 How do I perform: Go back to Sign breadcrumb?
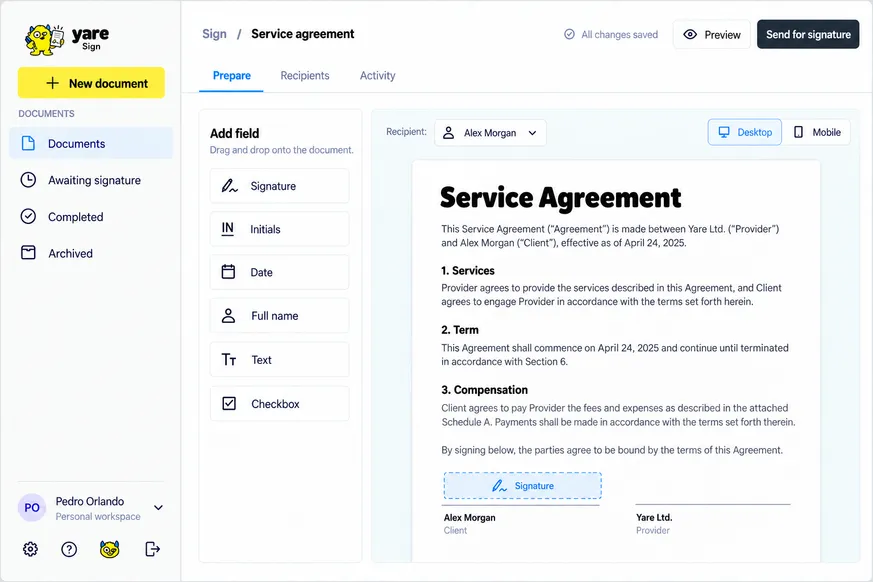214,34
